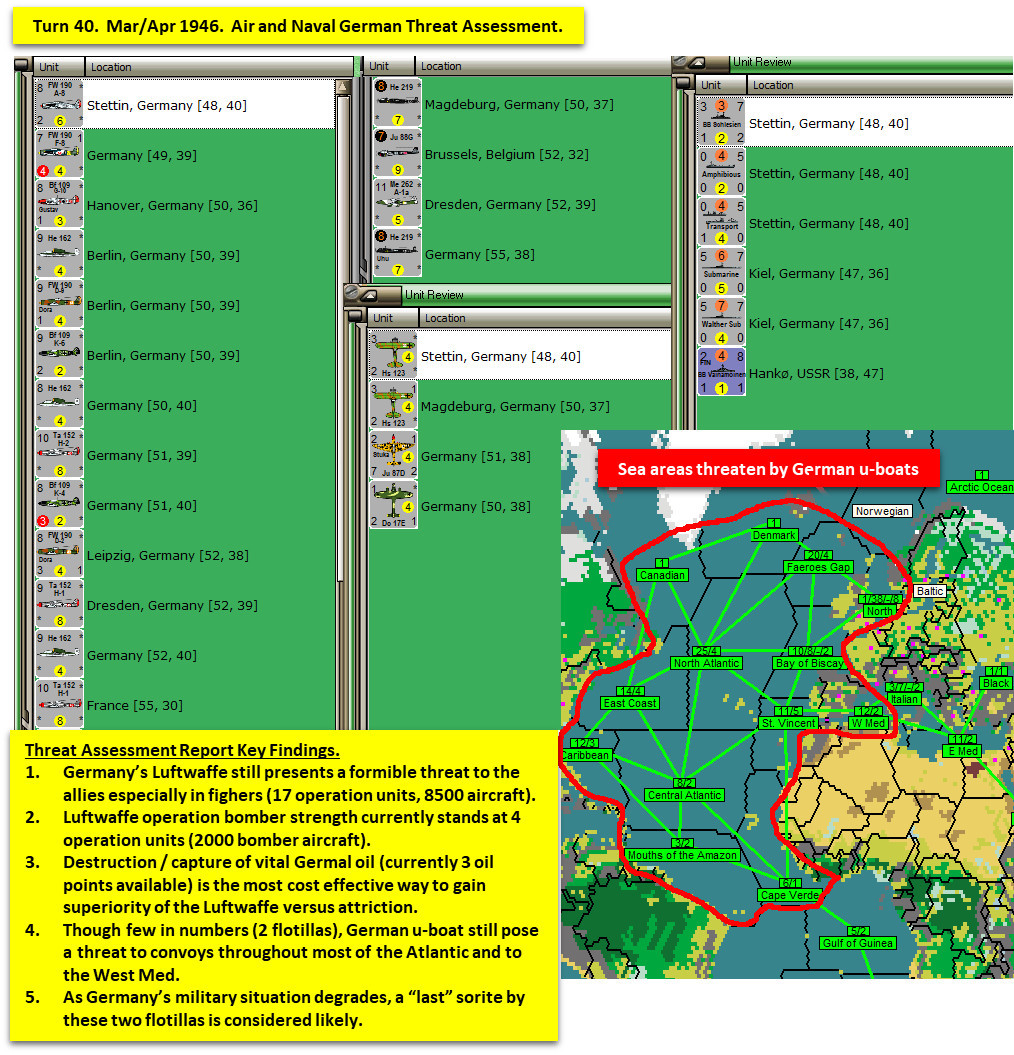Select the He 162 unit icon in Berlin
This screenshot has width=1014, height=1055.
coord(59,254)
